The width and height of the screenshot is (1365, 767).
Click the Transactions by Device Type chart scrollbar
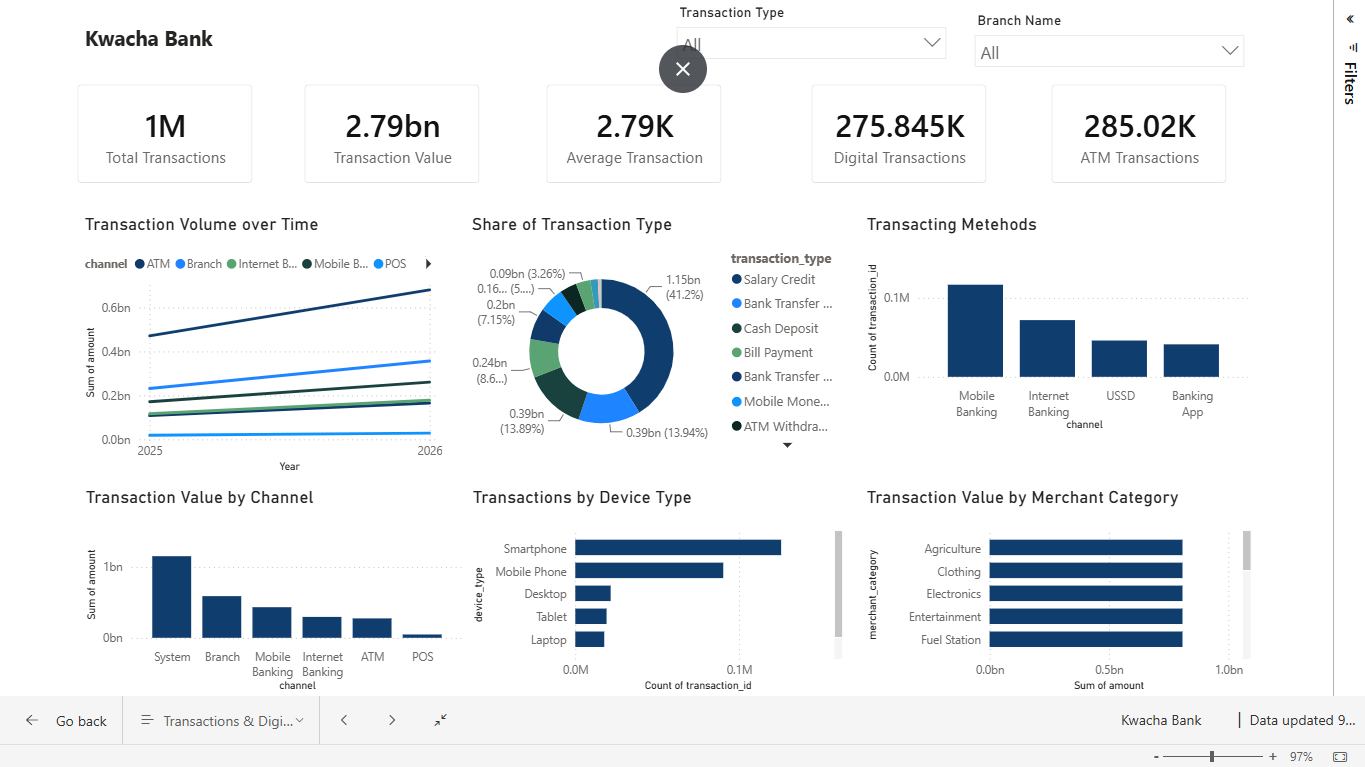pyautogui.click(x=838, y=584)
